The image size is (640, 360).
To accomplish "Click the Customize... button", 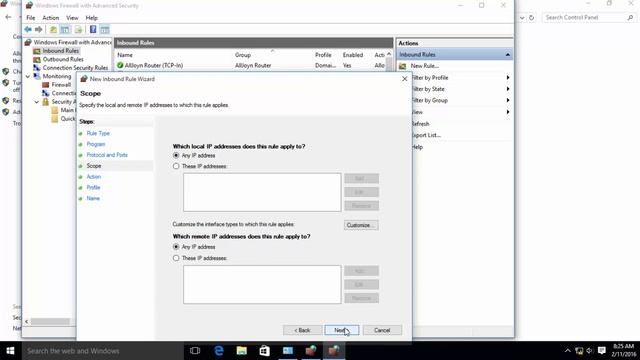I will pos(361,225).
